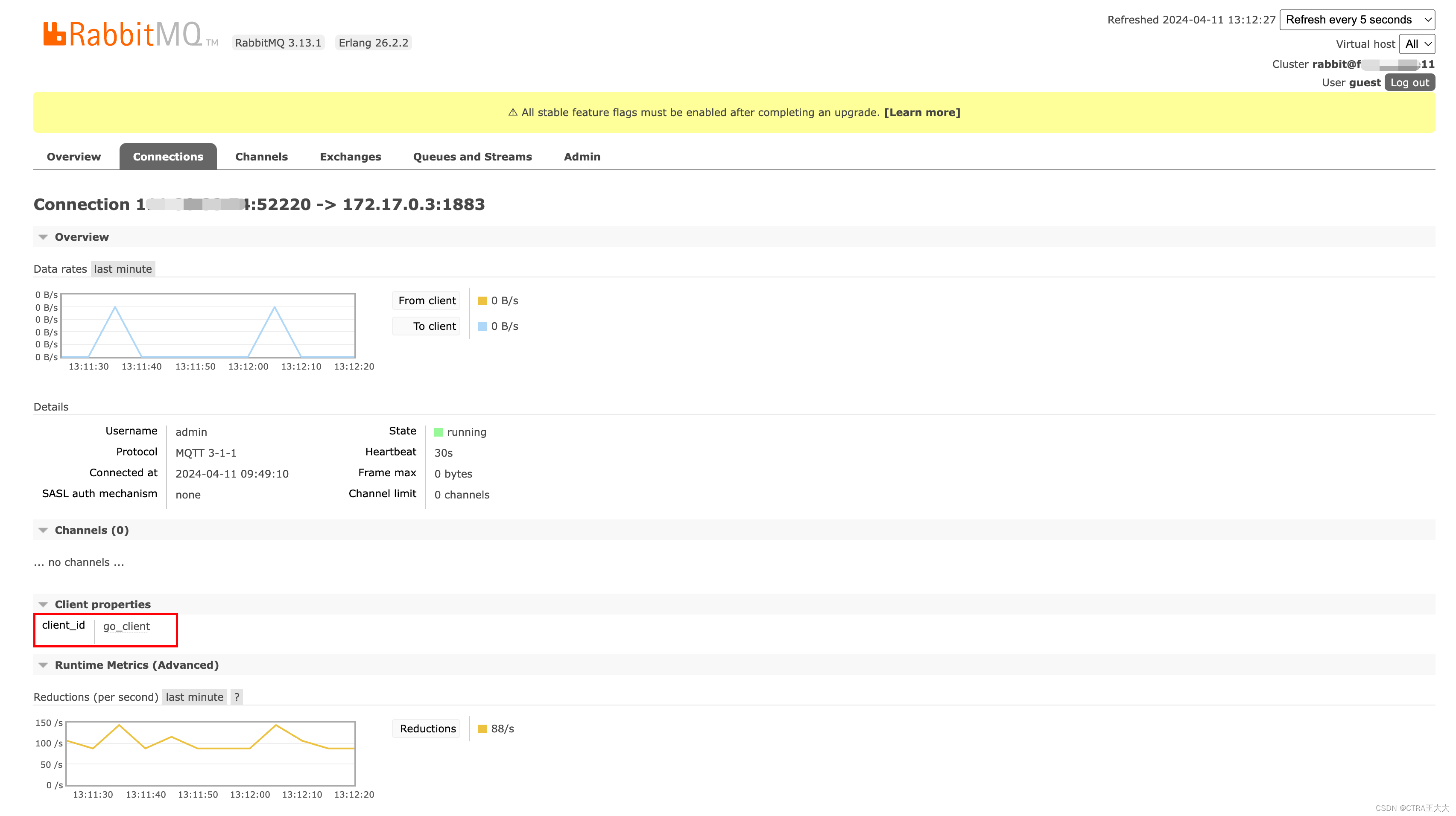
Task: Click the blue To client legend square
Action: pyautogui.click(x=482, y=326)
